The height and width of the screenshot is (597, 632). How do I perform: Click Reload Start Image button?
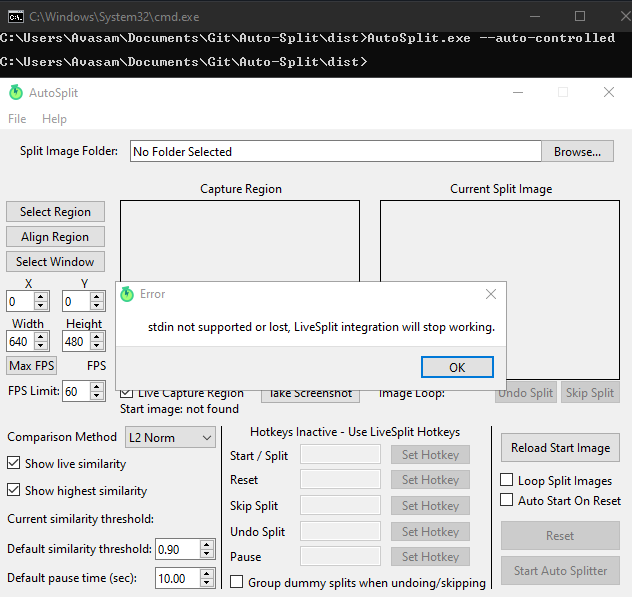(560, 447)
